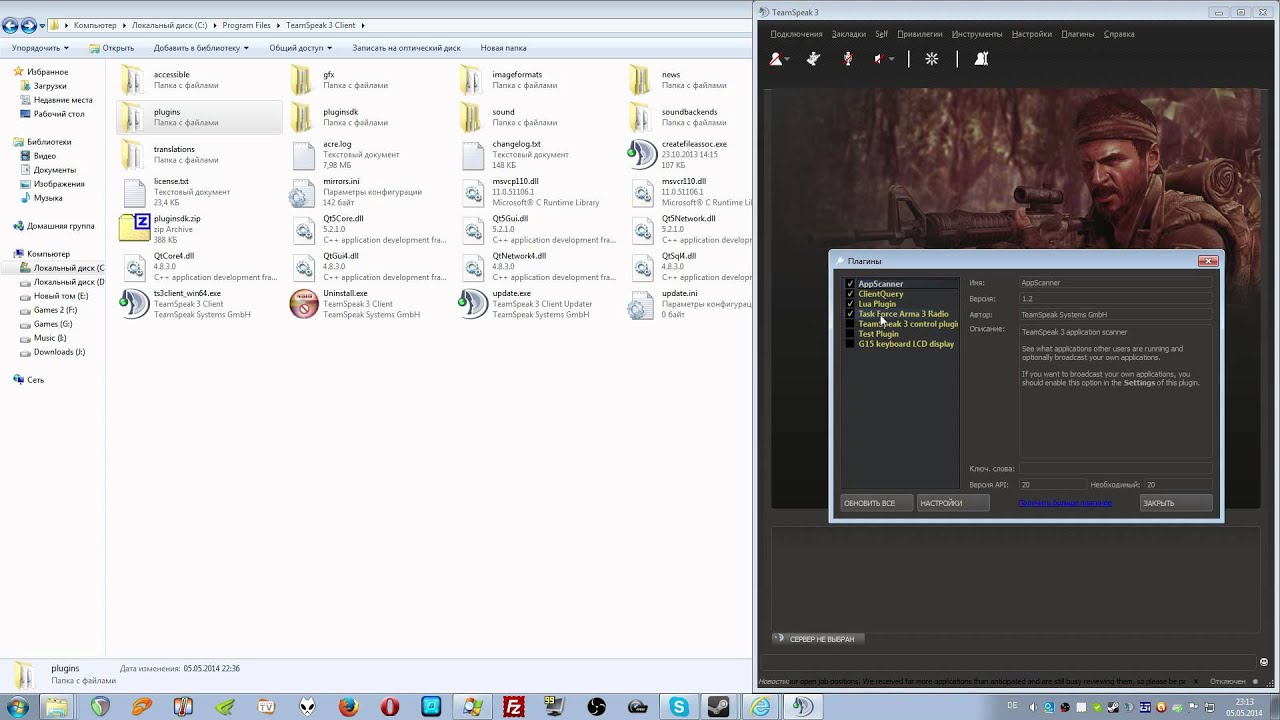Viewport: 1280px width, 720px height.
Task: Select the createfileassoc.exe icon
Action: [x=642, y=154]
